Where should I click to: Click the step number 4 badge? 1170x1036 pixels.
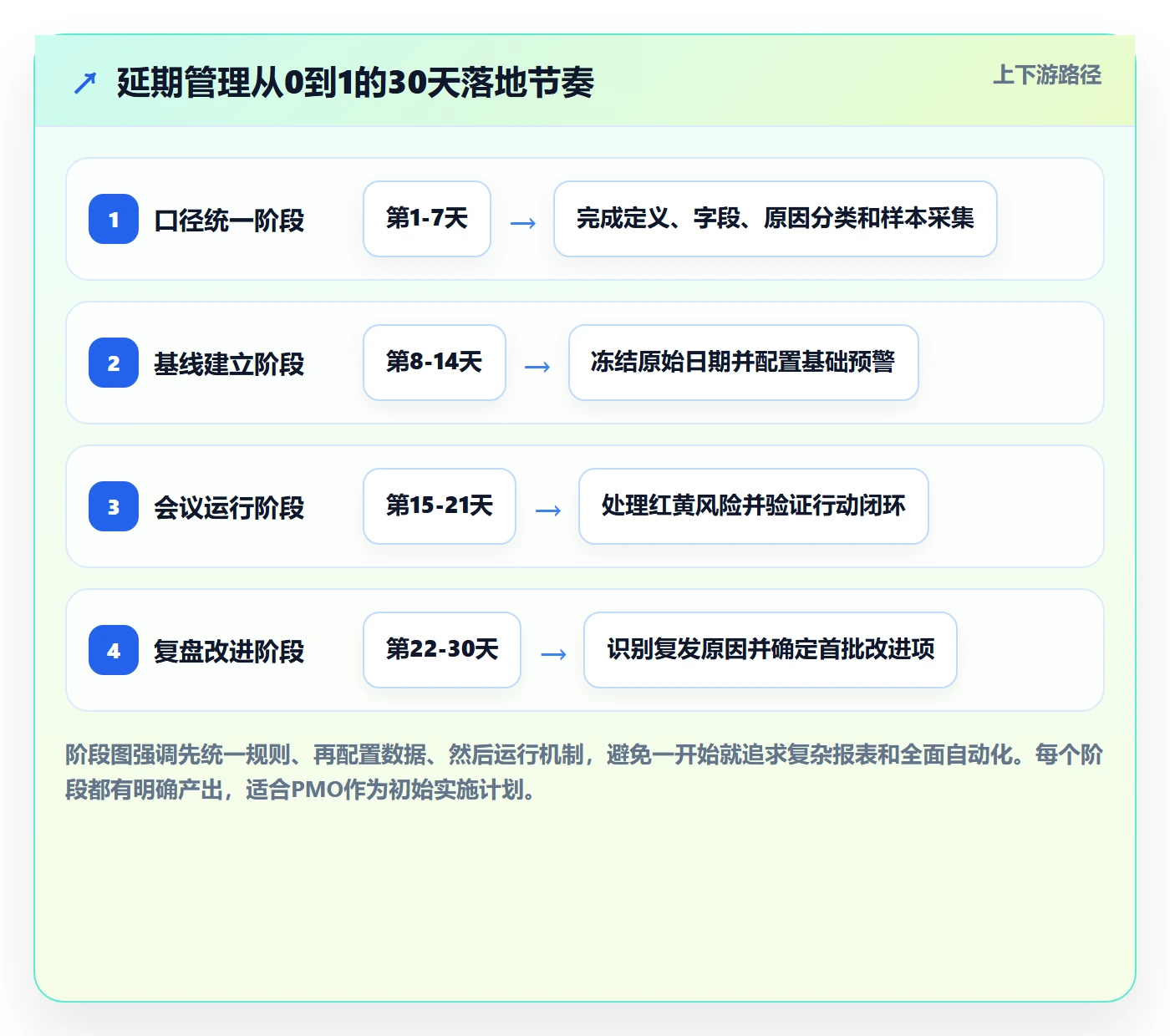click(114, 650)
